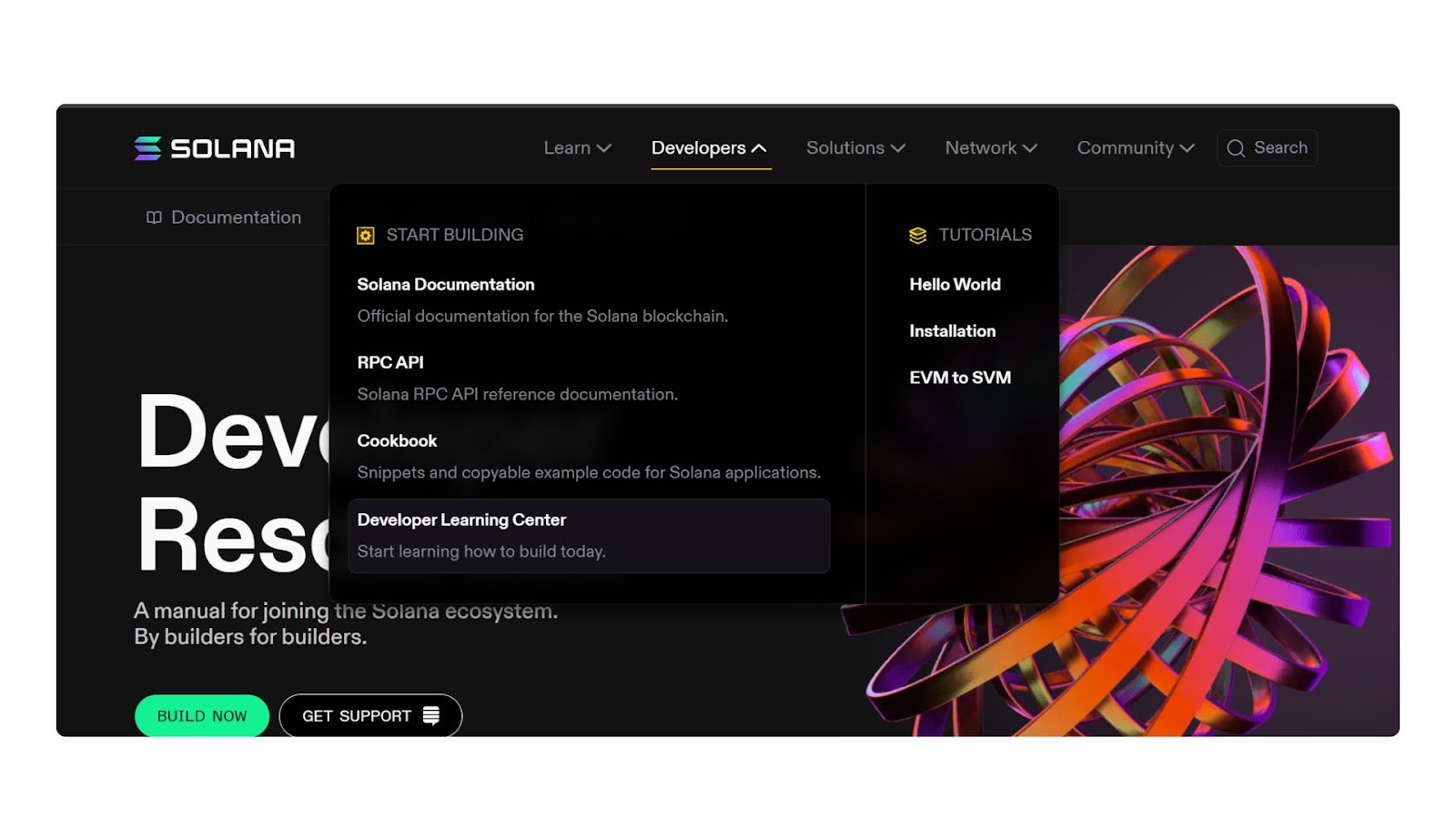Viewport: 1456px width, 819px height.
Task: Click the search magnifier icon
Action: [x=1235, y=148]
